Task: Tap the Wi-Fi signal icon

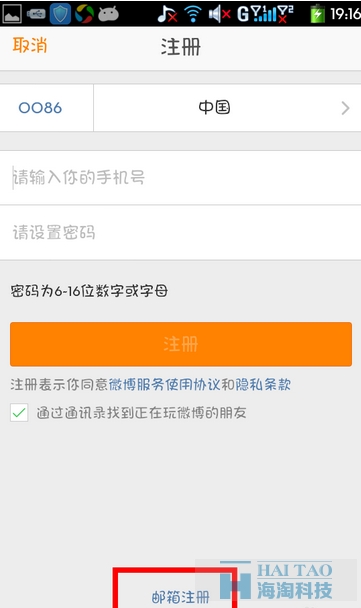Action: 193,14
